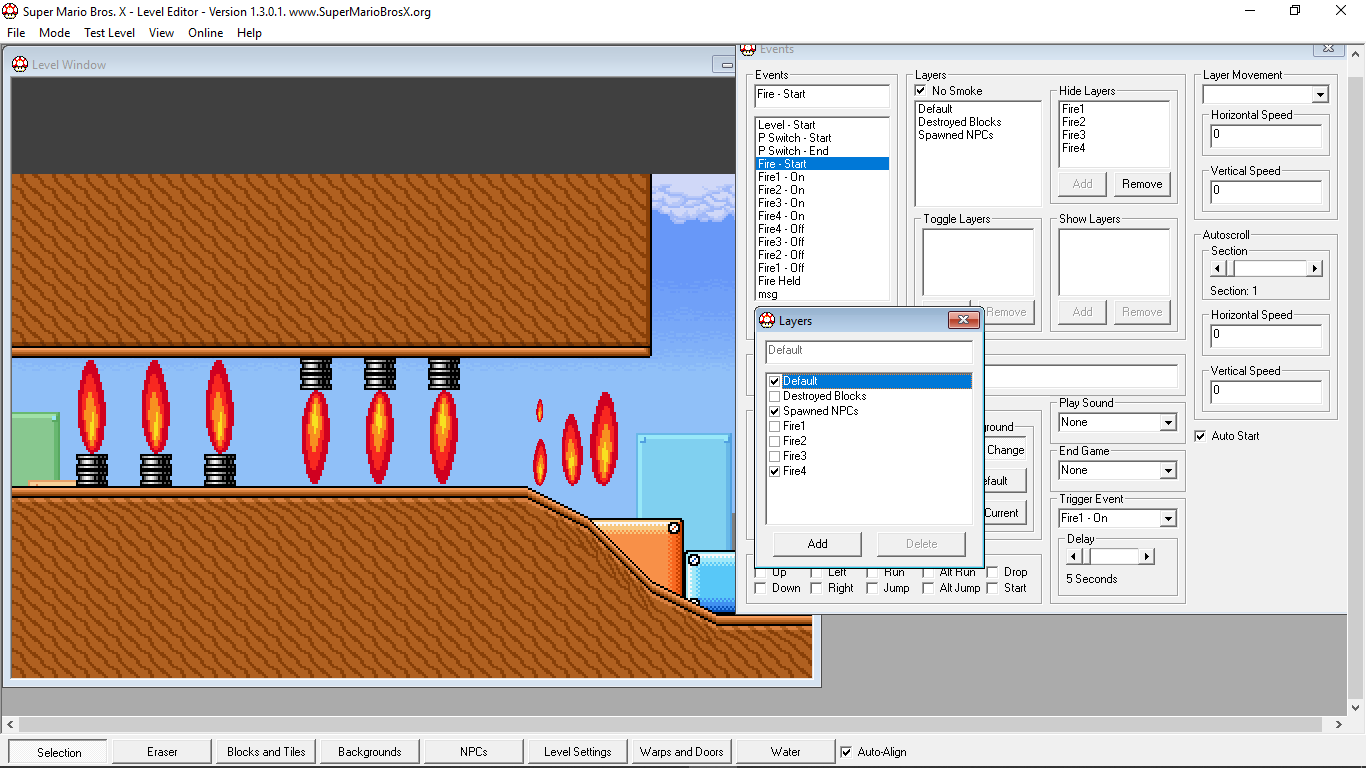Open the Water panel
1366x768 pixels.
(x=786, y=752)
